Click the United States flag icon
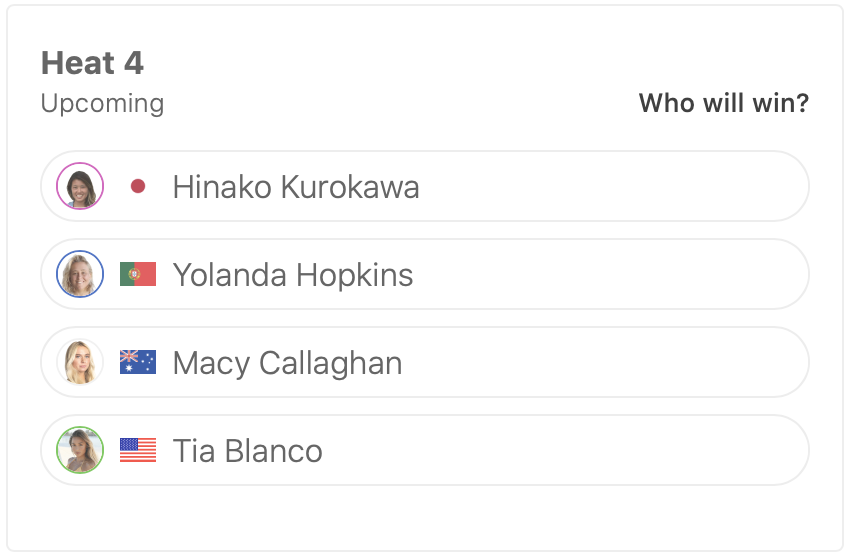848x560 pixels. click(x=138, y=450)
